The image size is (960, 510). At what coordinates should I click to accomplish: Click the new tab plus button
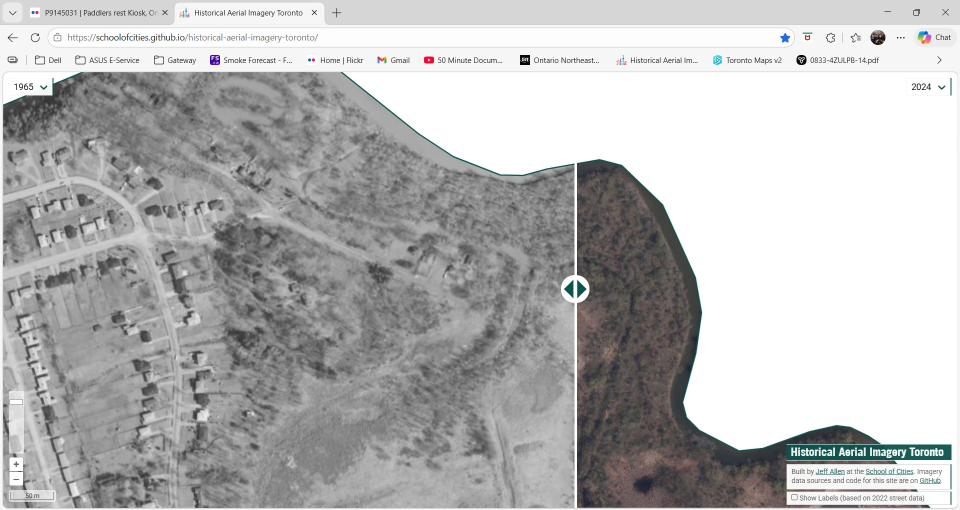(x=336, y=13)
